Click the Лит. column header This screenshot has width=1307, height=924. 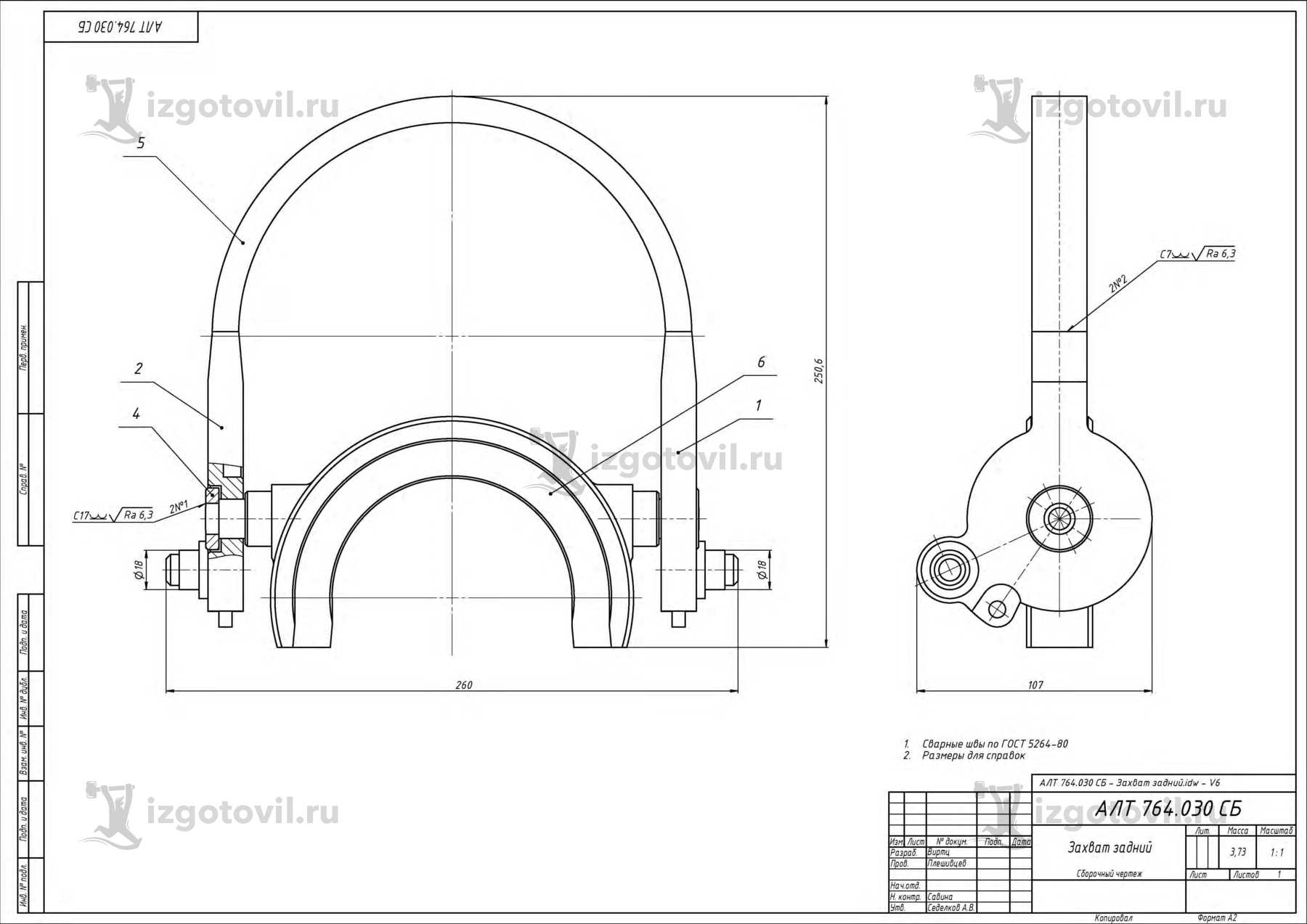[1202, 831]
